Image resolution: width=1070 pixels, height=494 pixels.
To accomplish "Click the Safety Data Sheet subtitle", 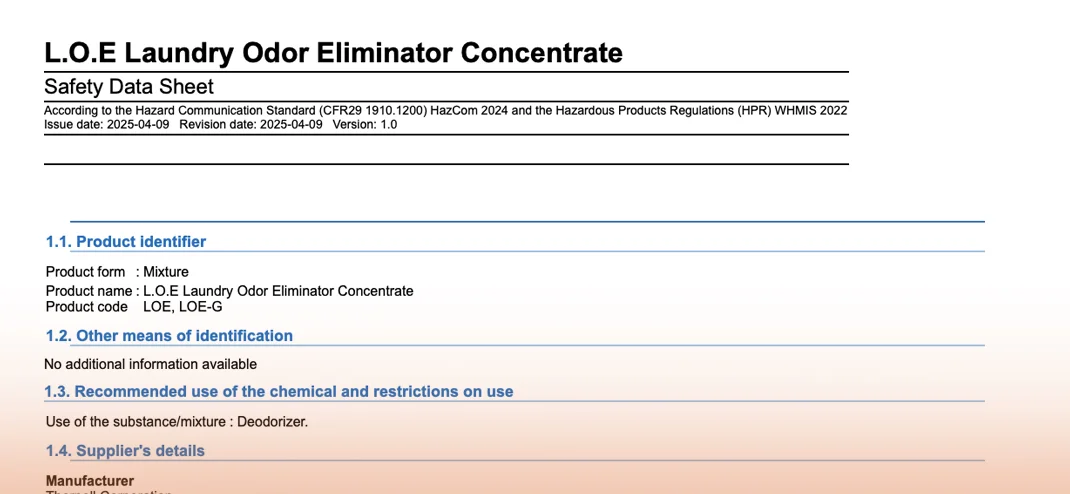I will (129, 87).
